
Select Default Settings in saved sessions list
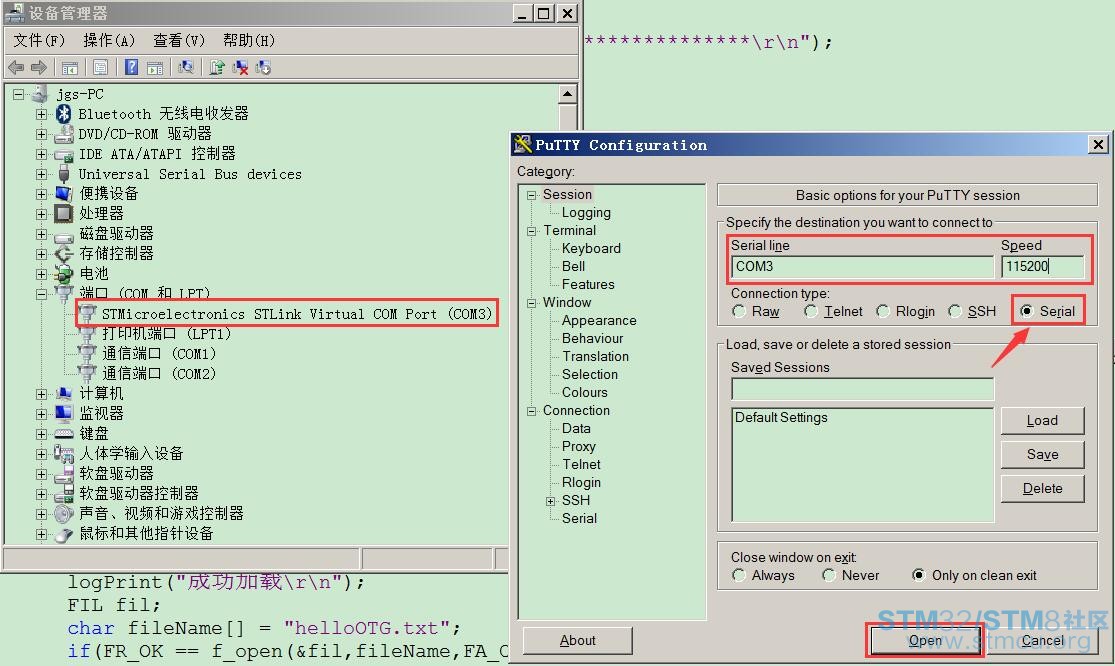(x=781, y=418)
